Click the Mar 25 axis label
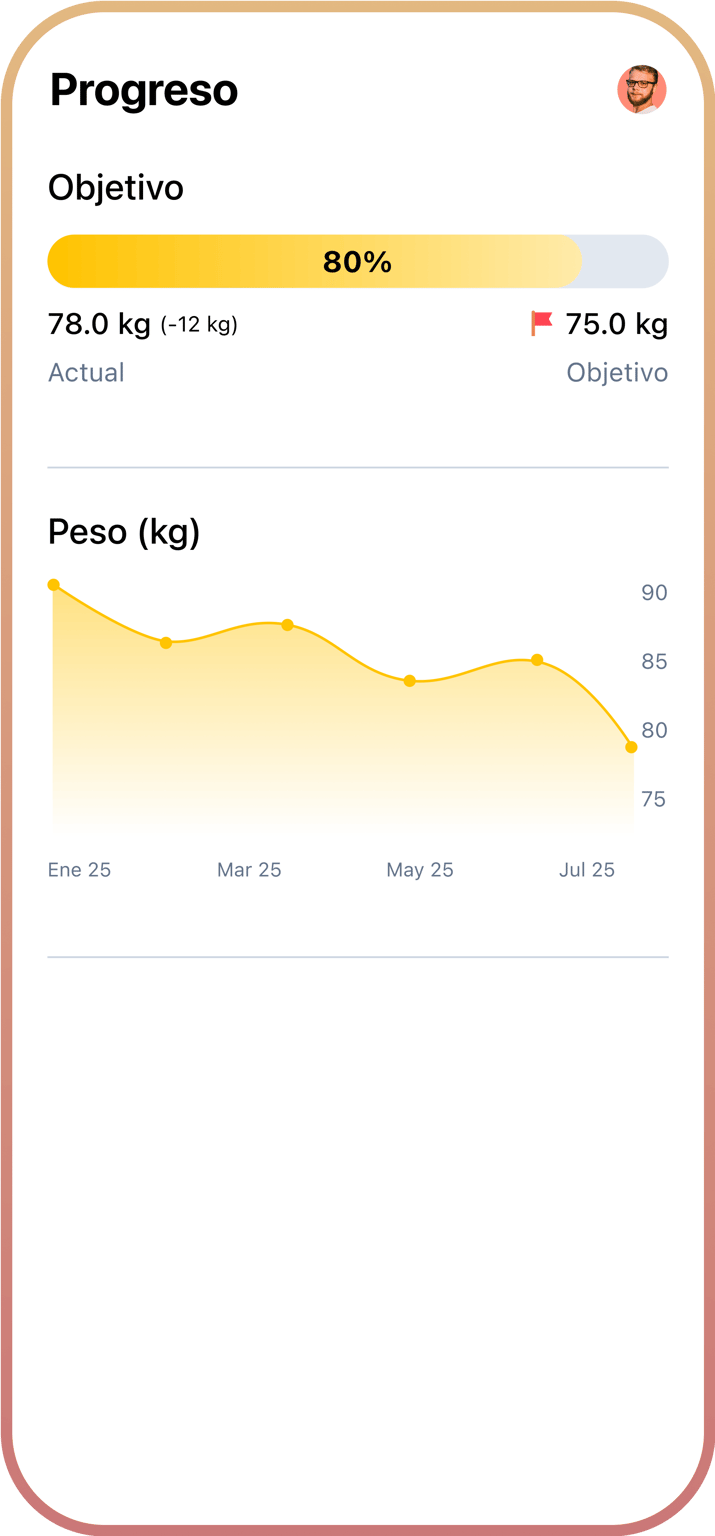The height and width of the screenshot is (1536, 715). click(x=249, y=869)
